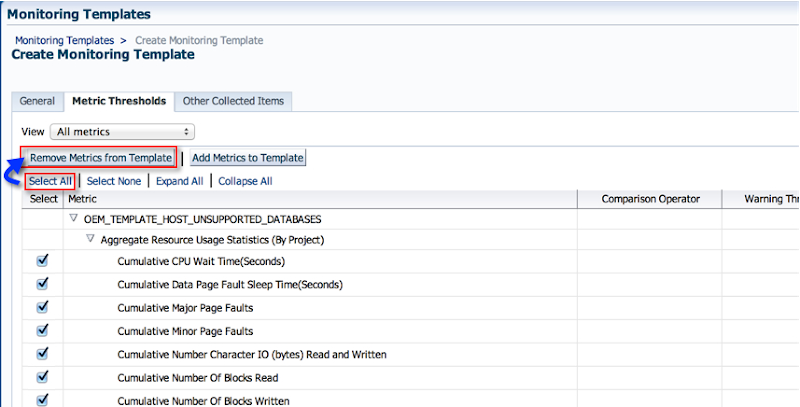Screen dimensions: 800x407
Task: Select the Metric Thresholds tab
Action: click(x=118, y=101)
